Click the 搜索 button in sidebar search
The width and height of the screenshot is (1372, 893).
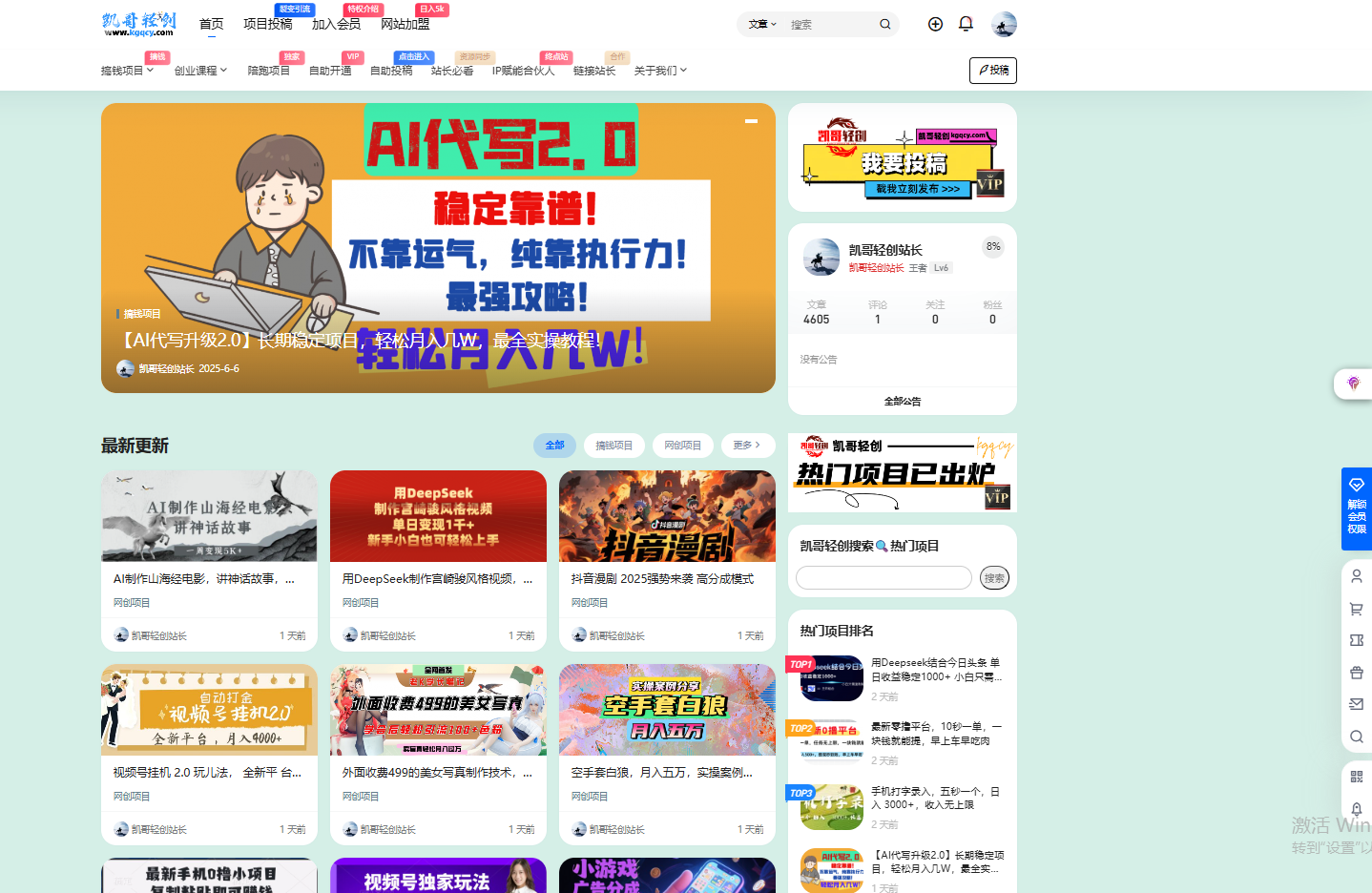[x=994, y=578]
